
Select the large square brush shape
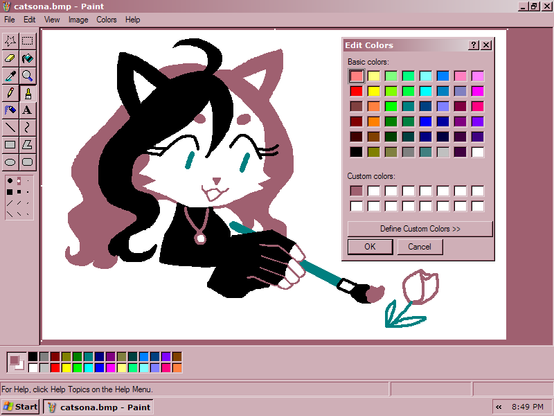10,192
